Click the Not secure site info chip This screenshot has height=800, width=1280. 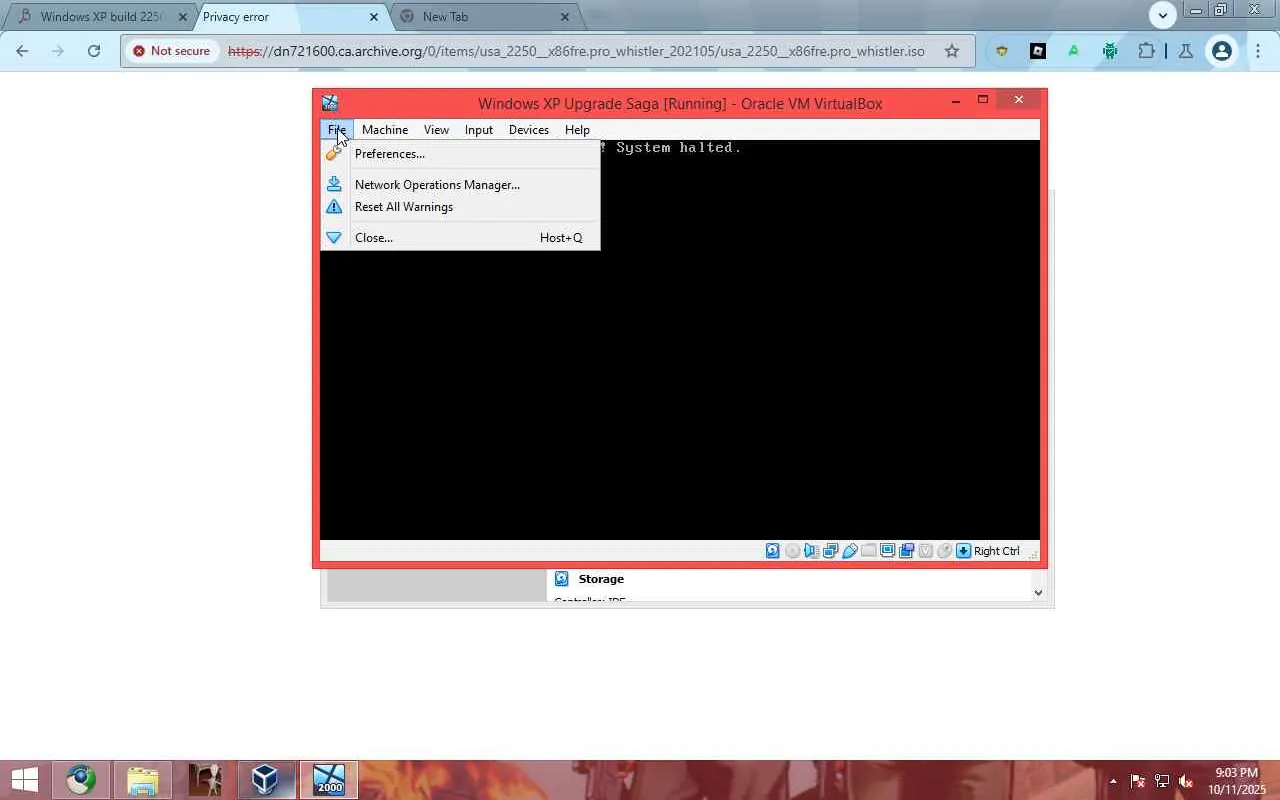point(172,51)
